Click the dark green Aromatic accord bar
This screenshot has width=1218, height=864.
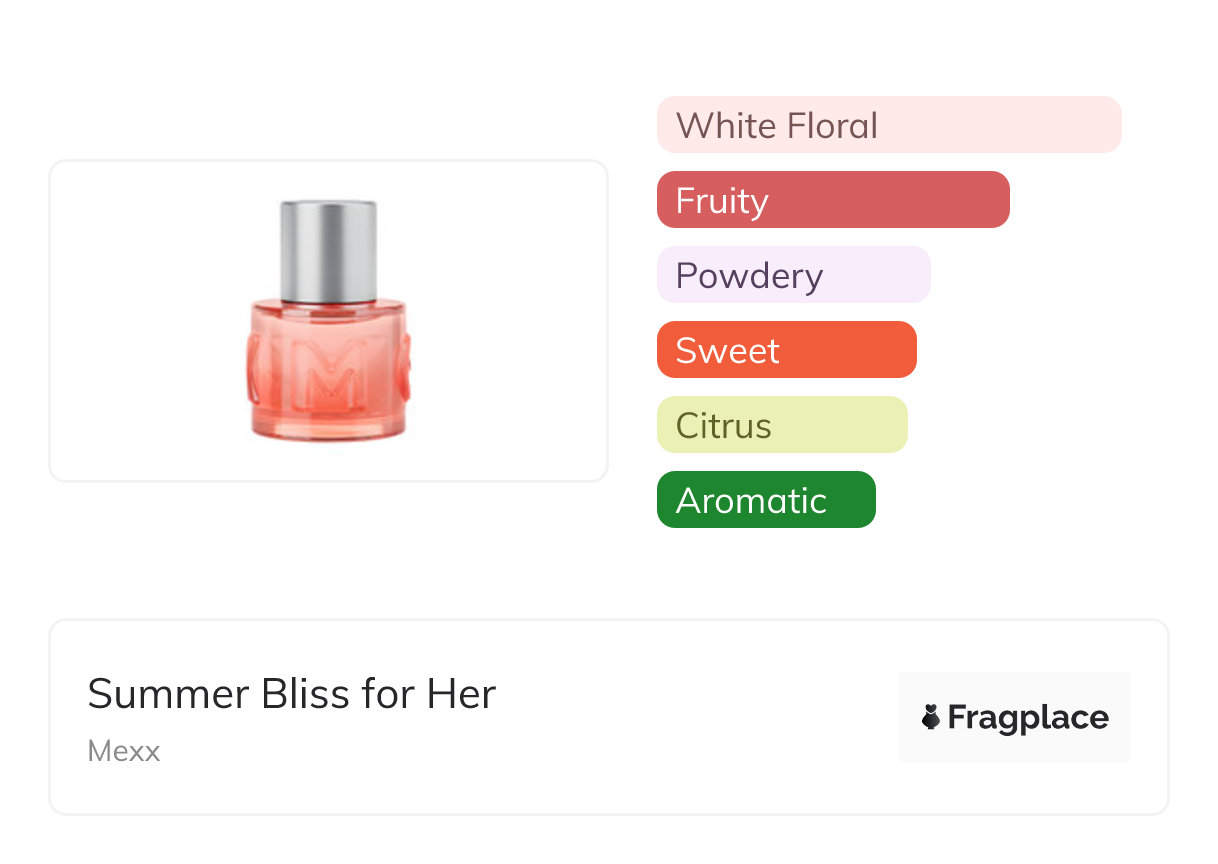click(766, 500)
